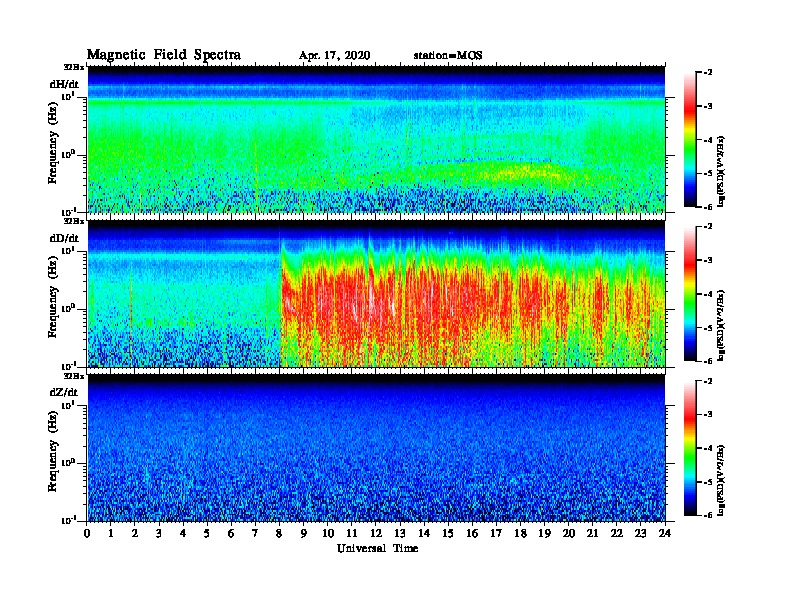Click hour tick label "8" on time axis
The image size is (792, 612).
click(279, 534)
